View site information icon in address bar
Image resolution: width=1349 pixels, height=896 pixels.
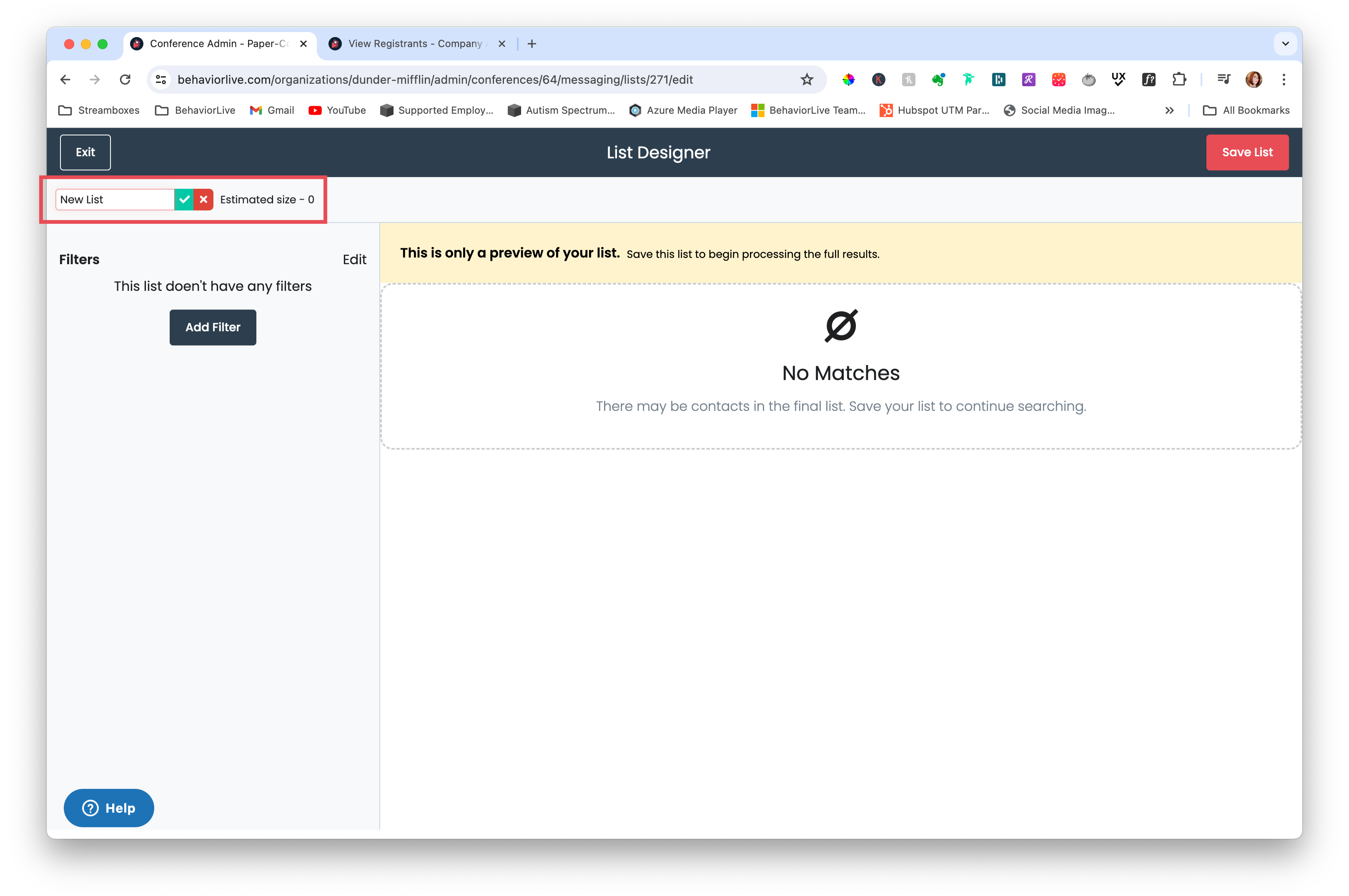(161, 80)
